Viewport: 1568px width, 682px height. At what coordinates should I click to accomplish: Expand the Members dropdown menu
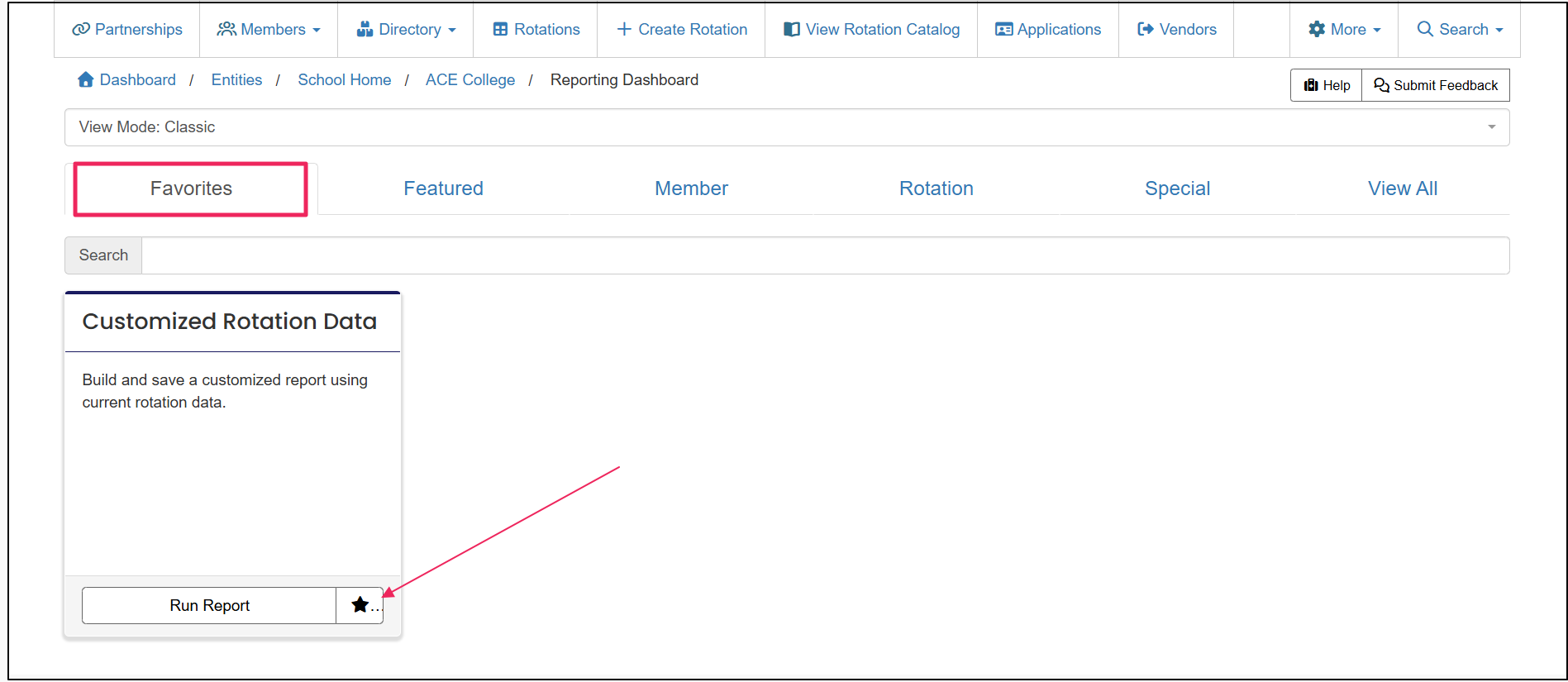(269, 30)
